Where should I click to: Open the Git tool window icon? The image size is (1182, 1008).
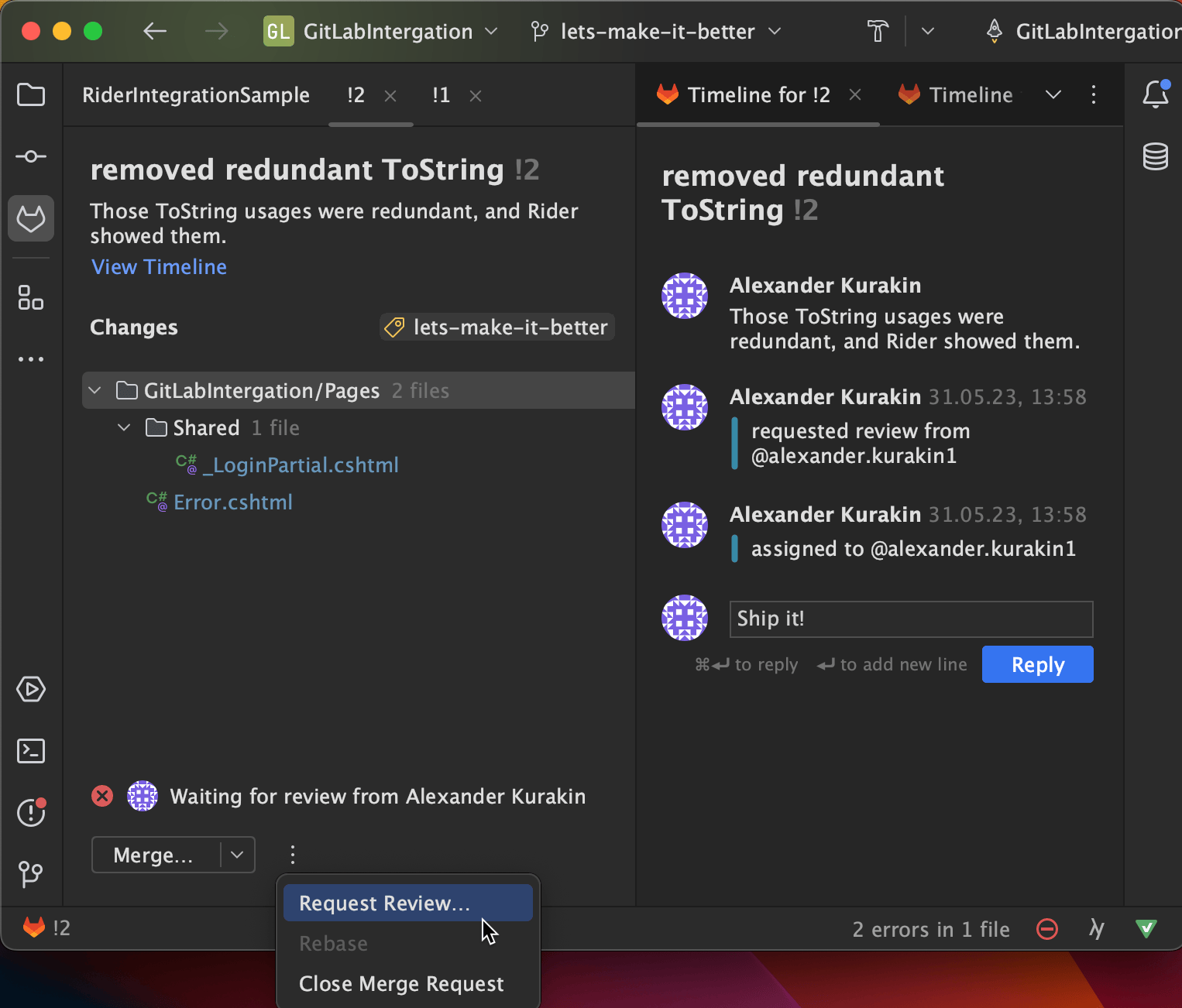tap(31, 874)
